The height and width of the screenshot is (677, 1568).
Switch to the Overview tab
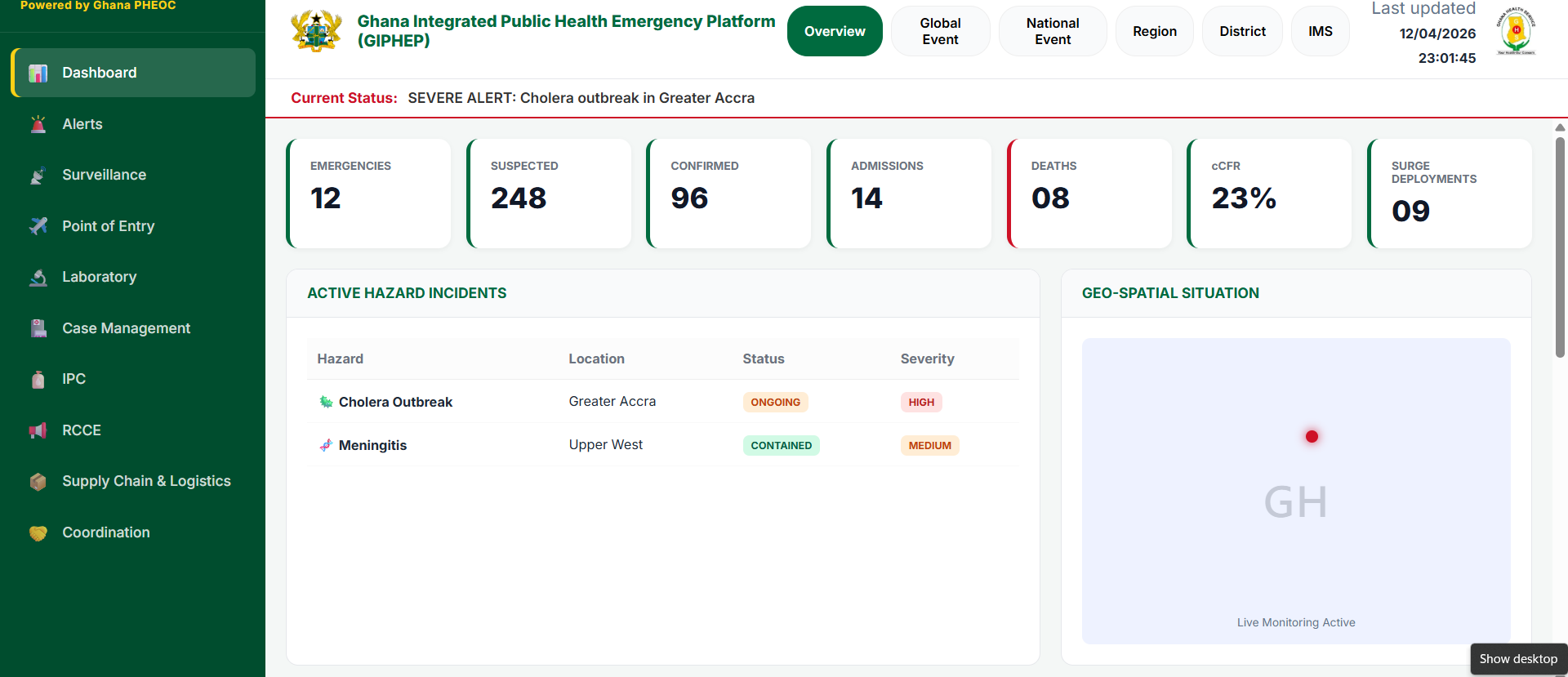835,31
